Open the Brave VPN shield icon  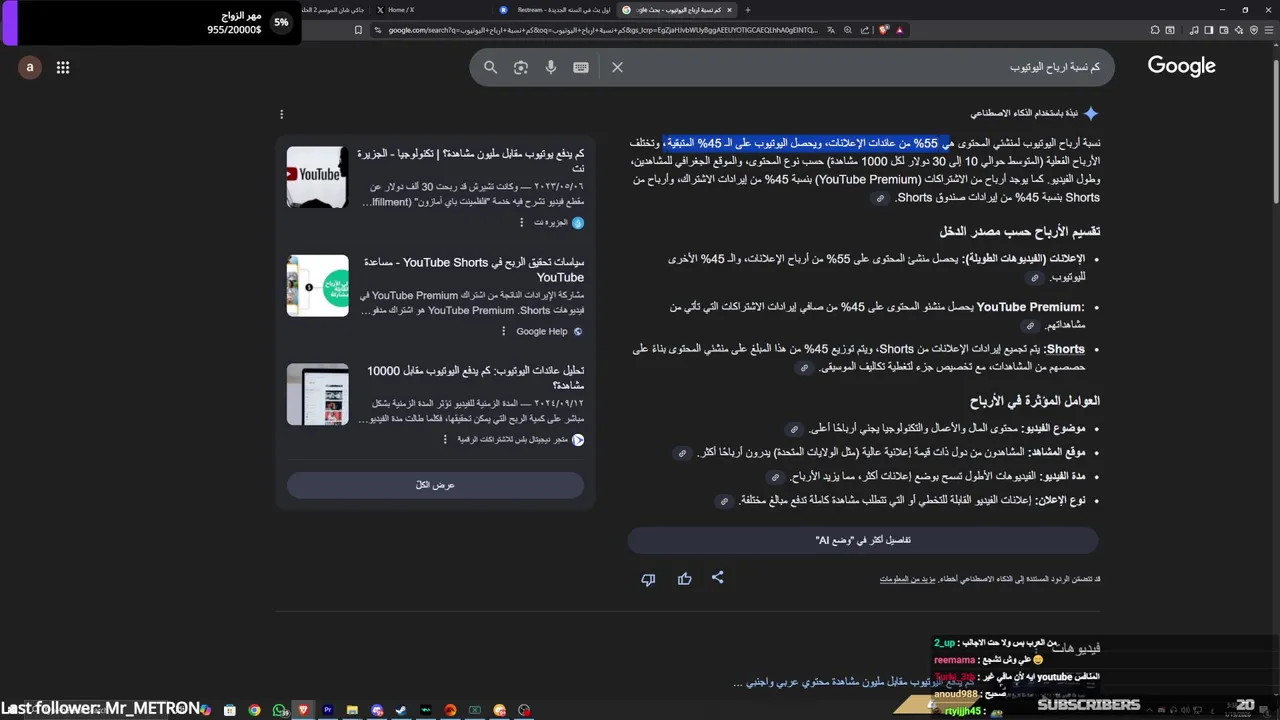[x=1254, y=30]
